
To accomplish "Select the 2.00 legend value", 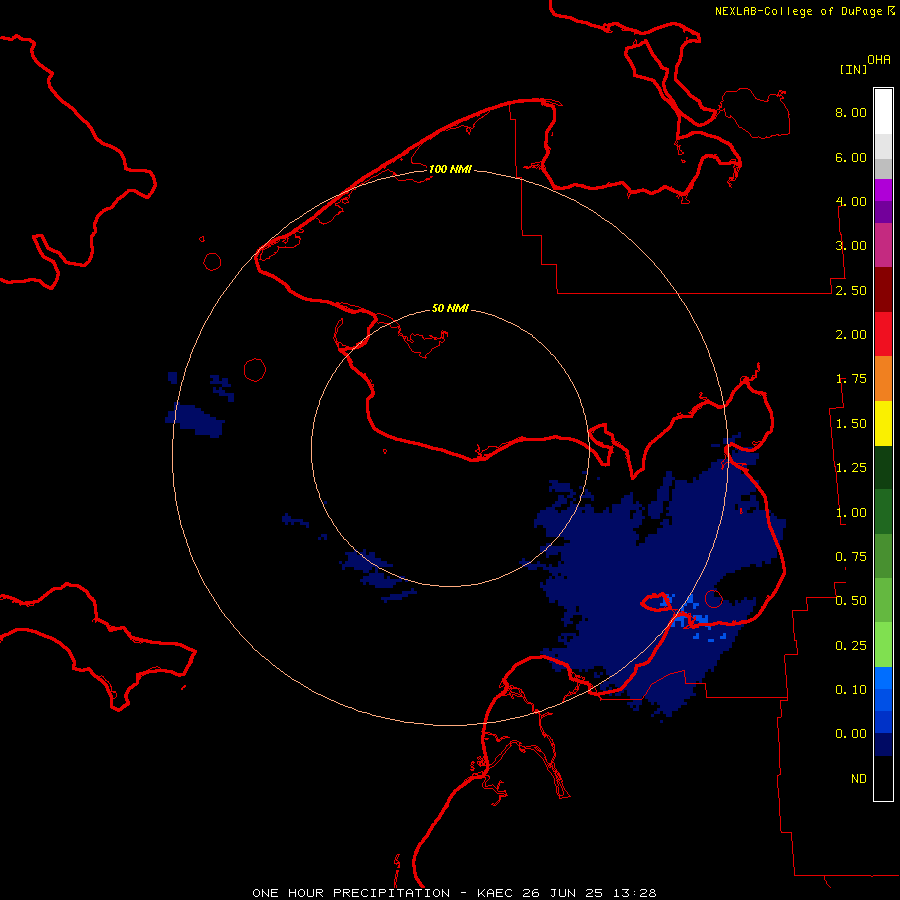I will tap(851, 335).
